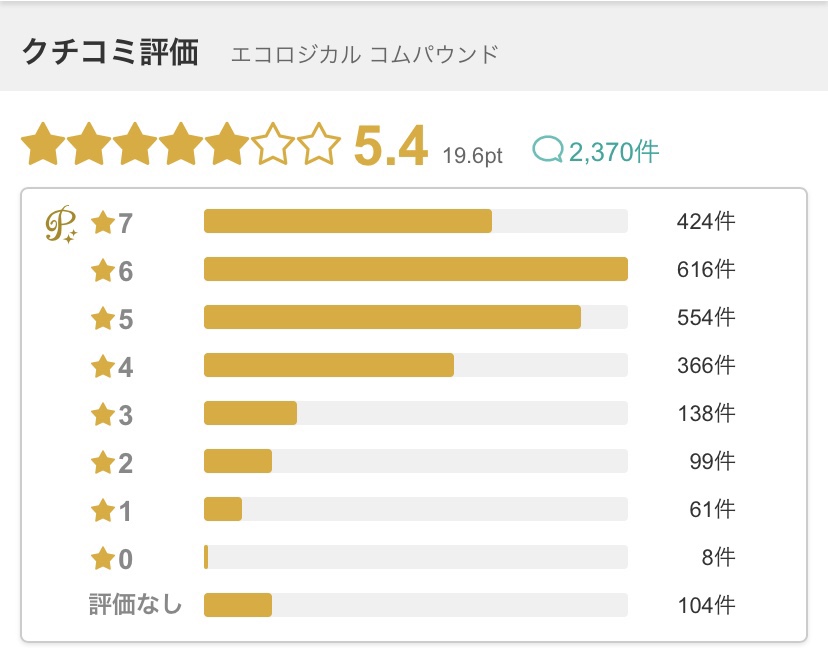This screenshot has height=648, width=828.
Task: Select the 評価なし row label
Action: [135, 604]
